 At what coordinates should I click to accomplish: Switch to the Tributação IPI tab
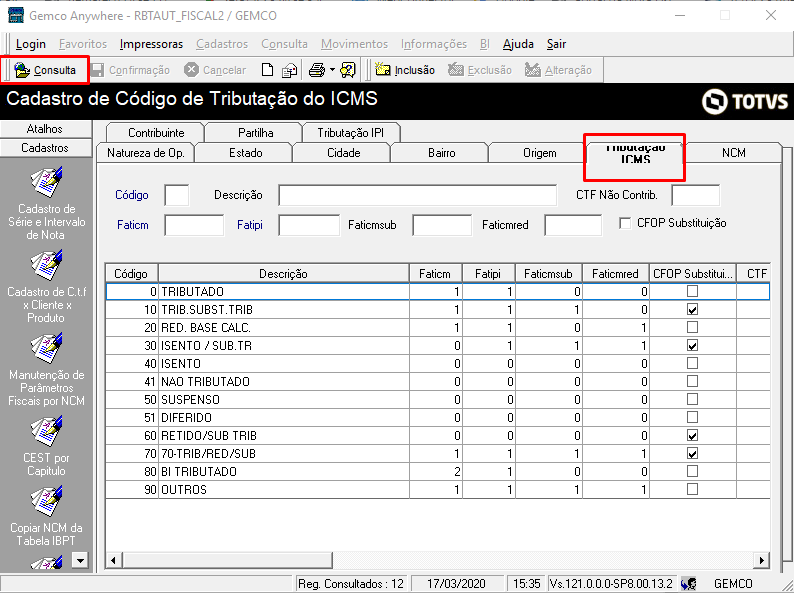tap(350, 133)
